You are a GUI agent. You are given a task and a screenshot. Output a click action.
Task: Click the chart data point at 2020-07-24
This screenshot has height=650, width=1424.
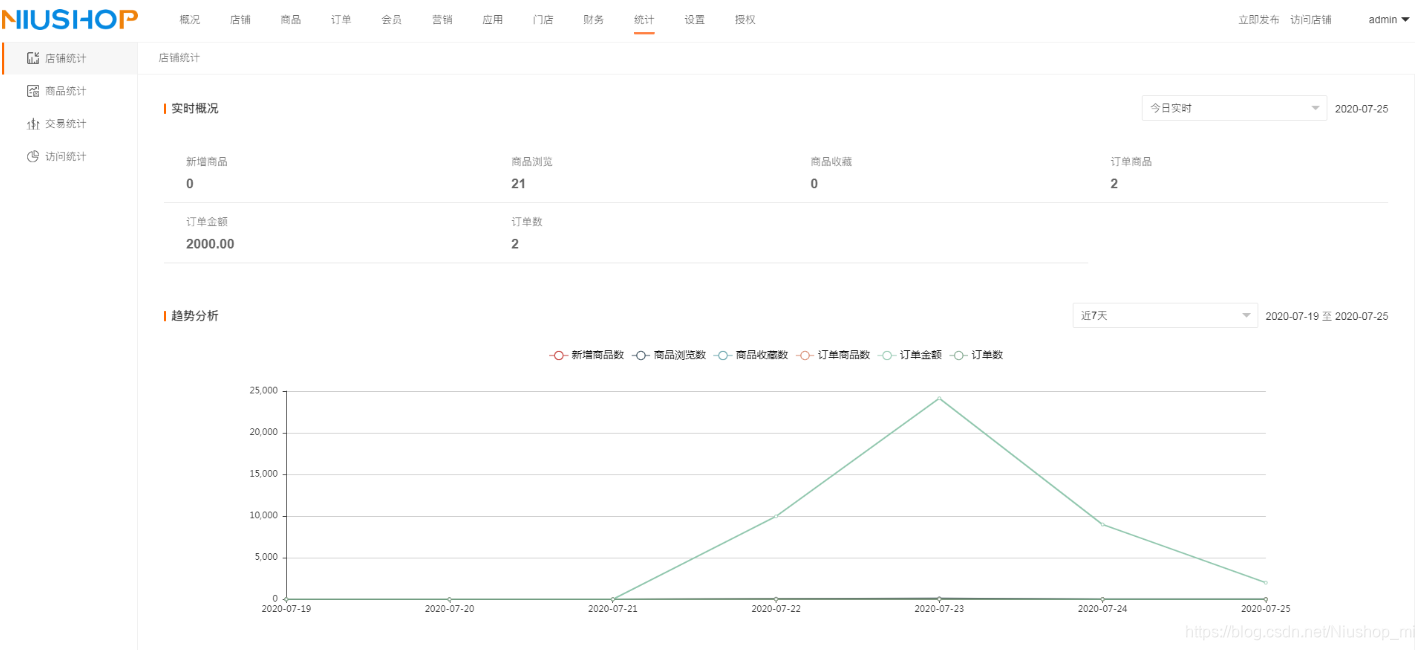[1102, 524]
